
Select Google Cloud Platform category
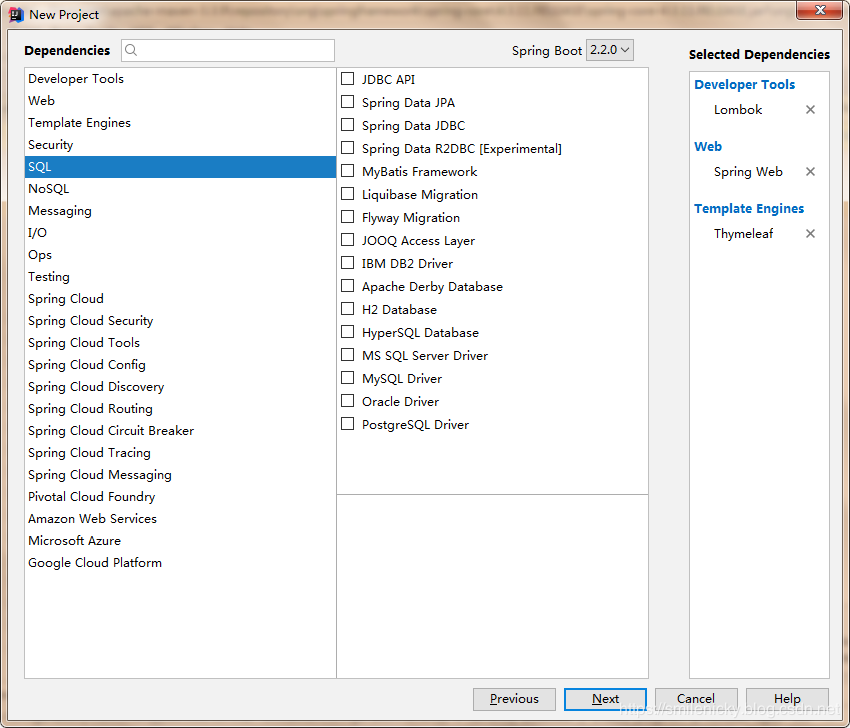(x=180, y=563)
